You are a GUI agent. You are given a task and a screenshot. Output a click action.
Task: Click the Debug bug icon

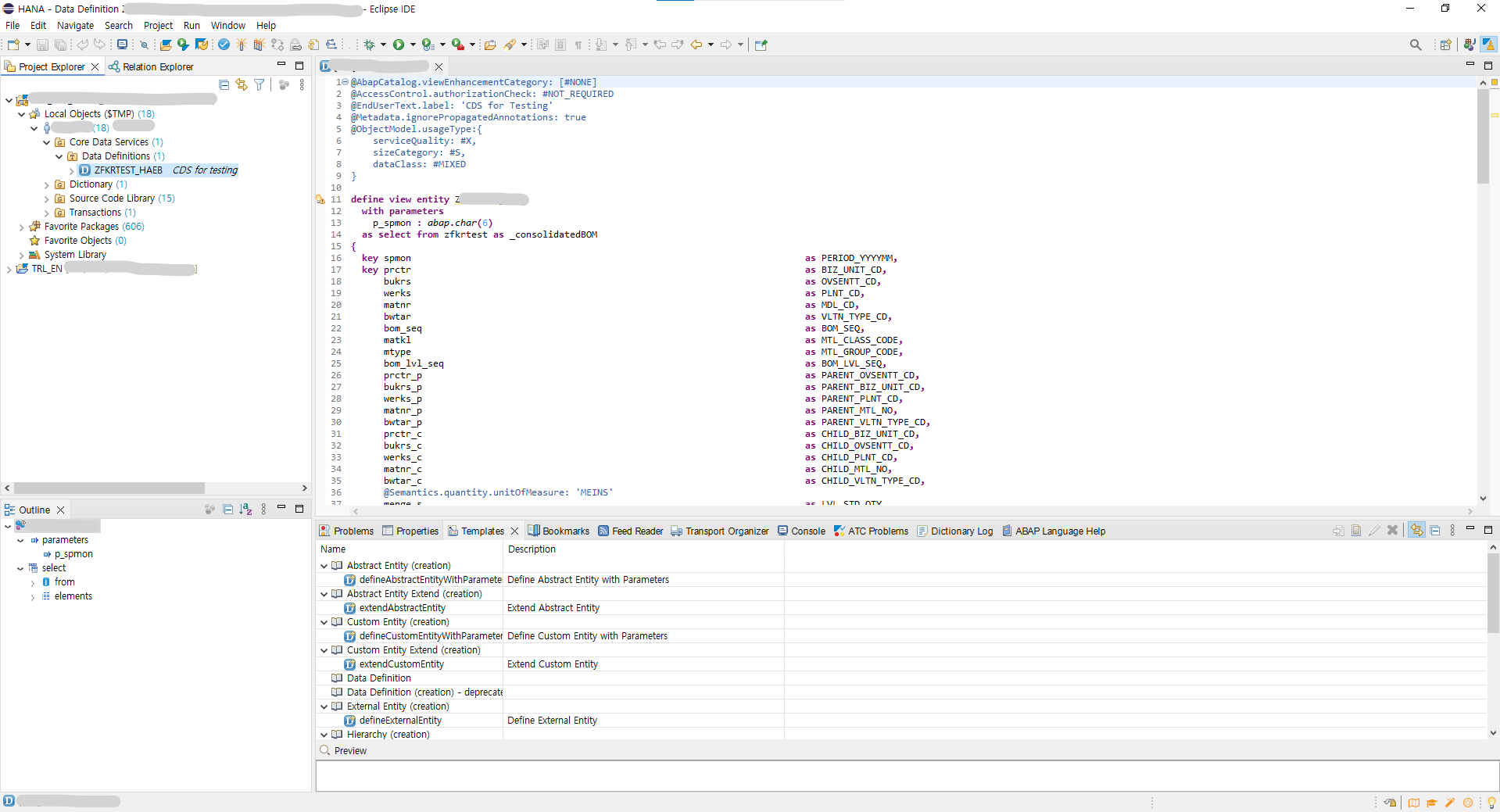click(x=370, y=45)
